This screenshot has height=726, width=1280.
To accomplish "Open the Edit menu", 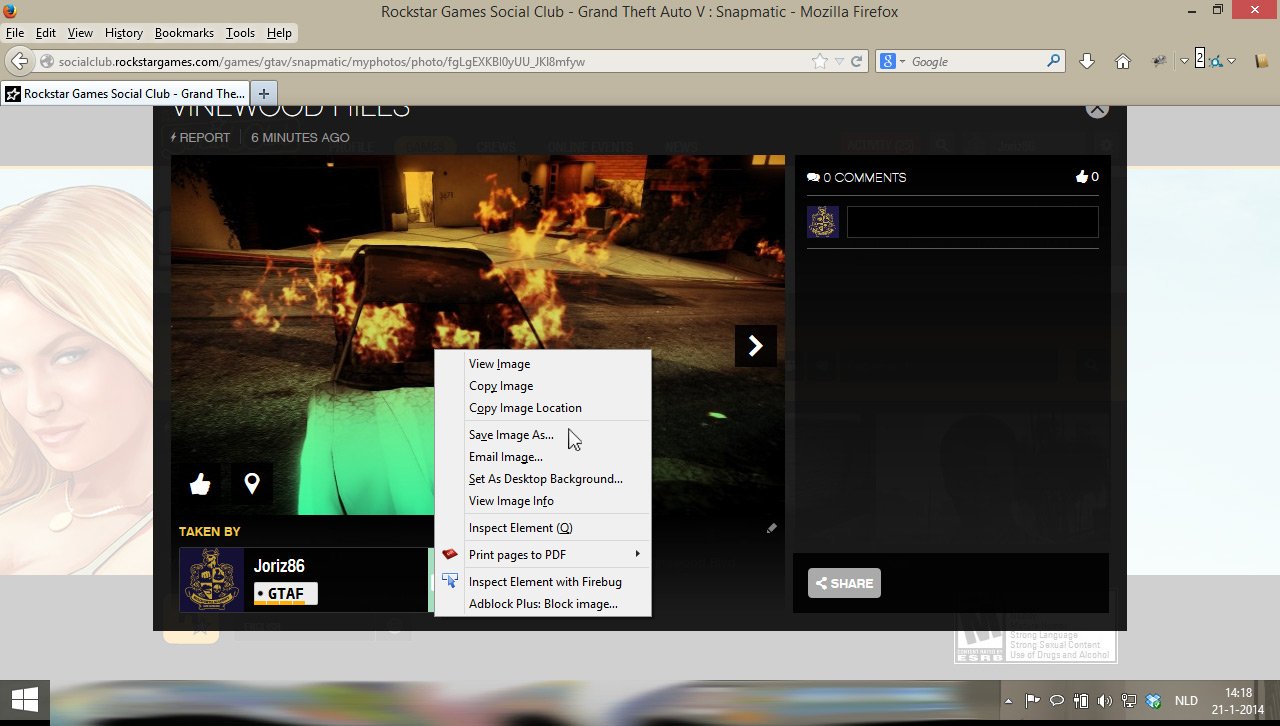I will click(46, 33).
